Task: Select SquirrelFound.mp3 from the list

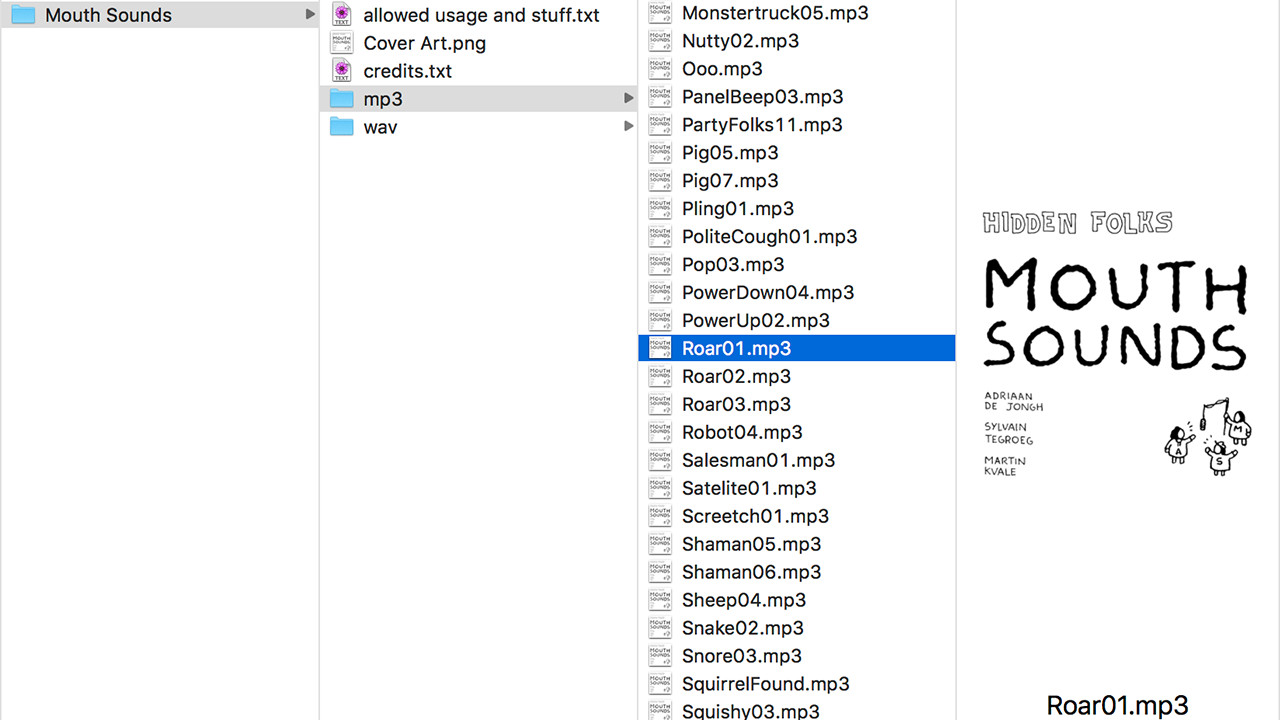Action: [x=765, y=684]
